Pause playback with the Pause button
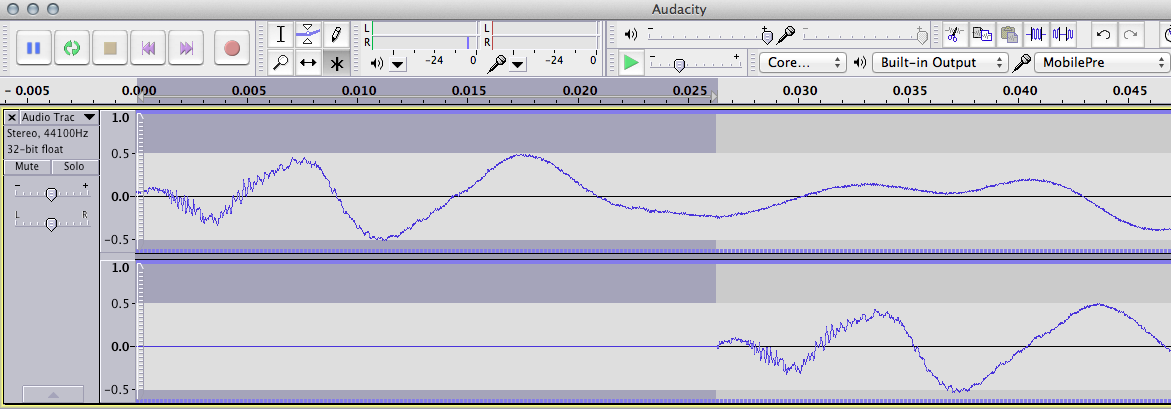This screenshot has height=409, width=1171. (x=34, y=49)
